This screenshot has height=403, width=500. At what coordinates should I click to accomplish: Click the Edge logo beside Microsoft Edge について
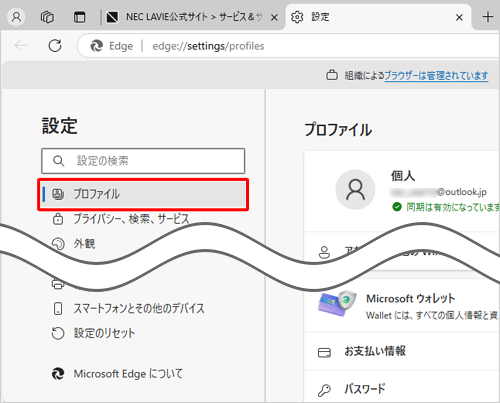(x=58, y=374)
